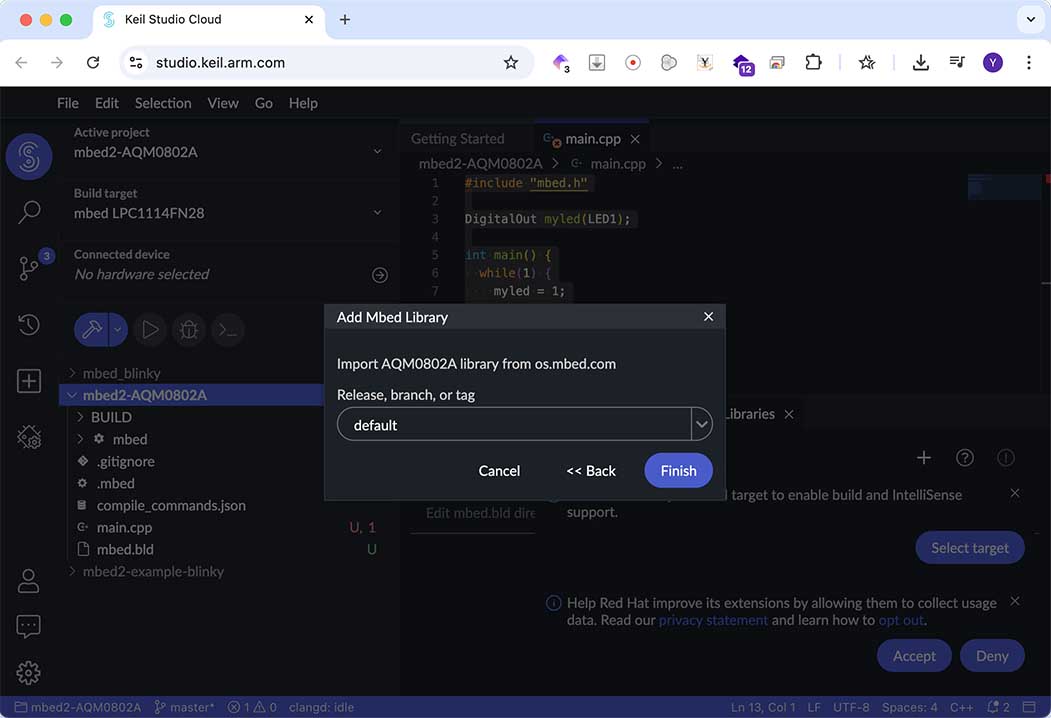Open the Release, branch, or tag dropdown

(x=702, y=424)
